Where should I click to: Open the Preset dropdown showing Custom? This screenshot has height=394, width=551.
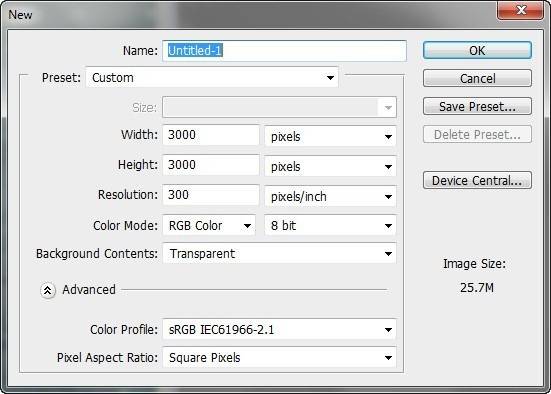click(212, 77)
